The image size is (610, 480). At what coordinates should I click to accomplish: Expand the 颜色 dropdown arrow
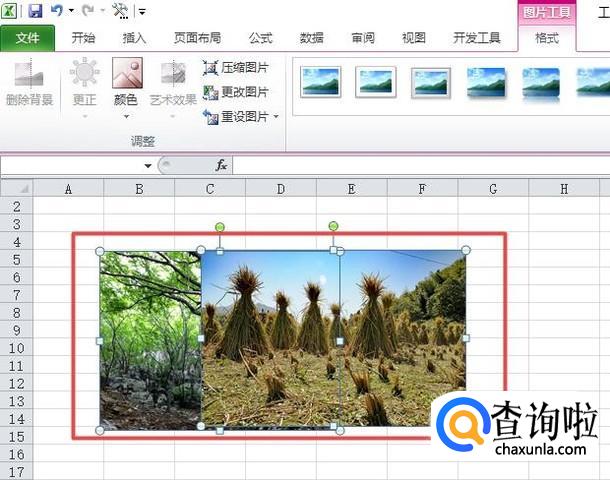[x=126, y=116]
